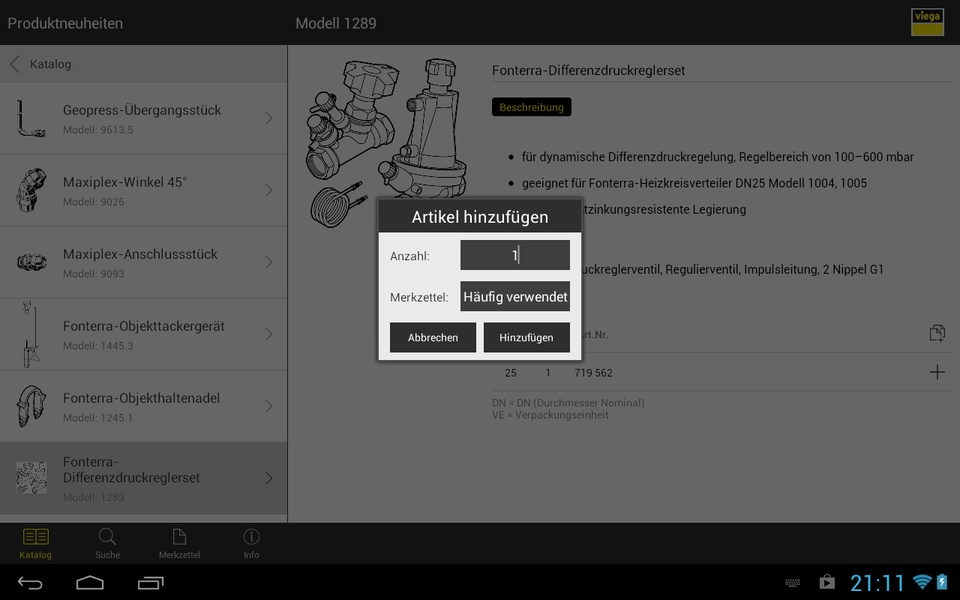Select the Maxiplex-Anschlussstück thumbnail
Screen dimensions: 960x600
31,263
